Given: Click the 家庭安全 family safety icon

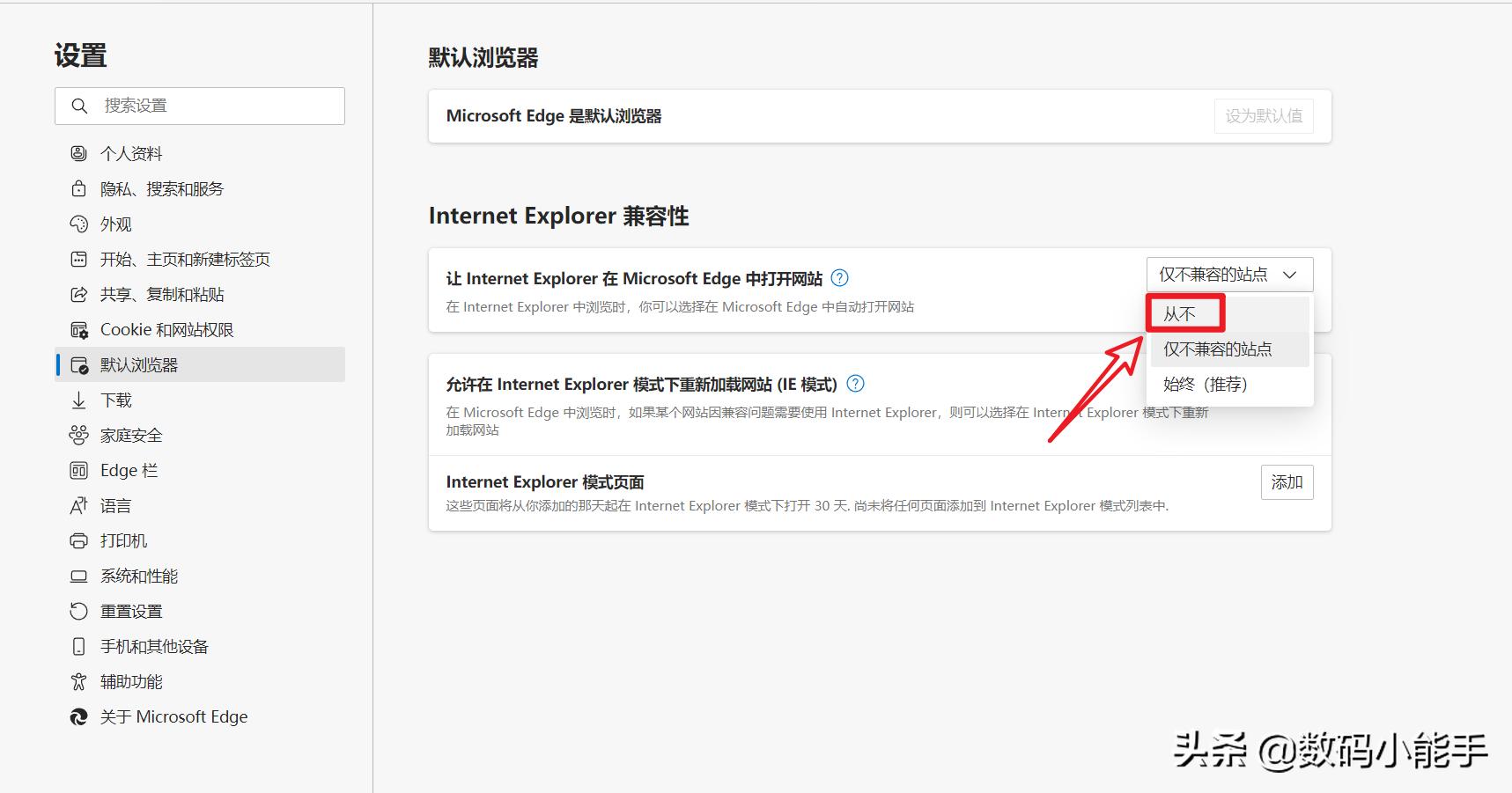Looking at the screenshot, I should pos(79,435).
